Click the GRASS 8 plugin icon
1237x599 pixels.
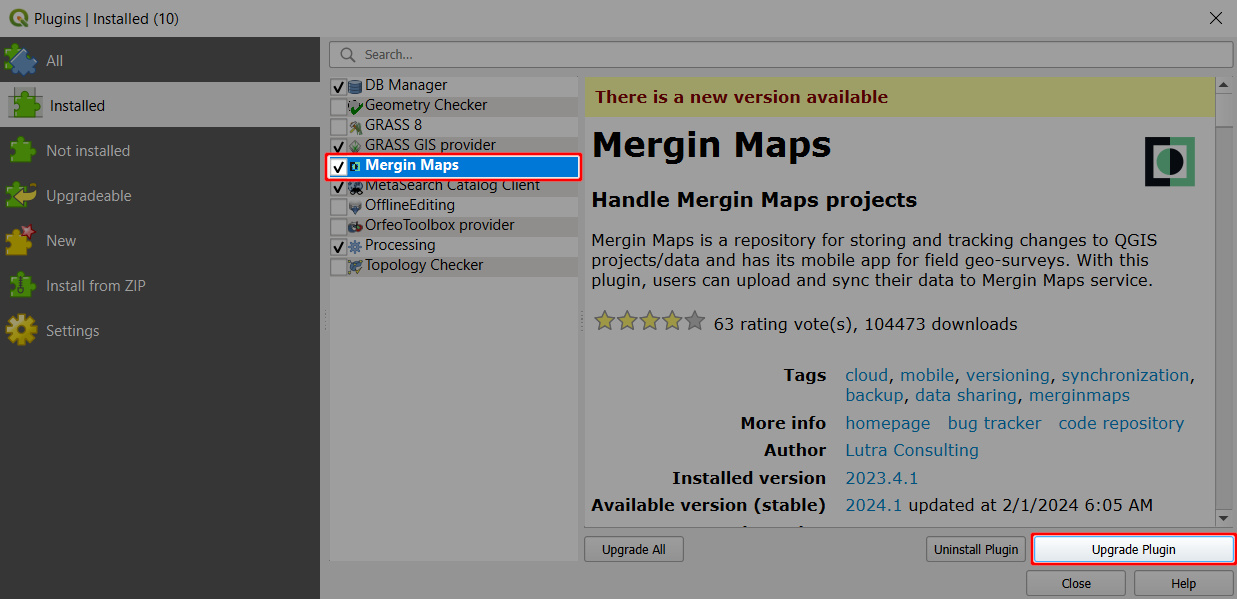(355, 126)
